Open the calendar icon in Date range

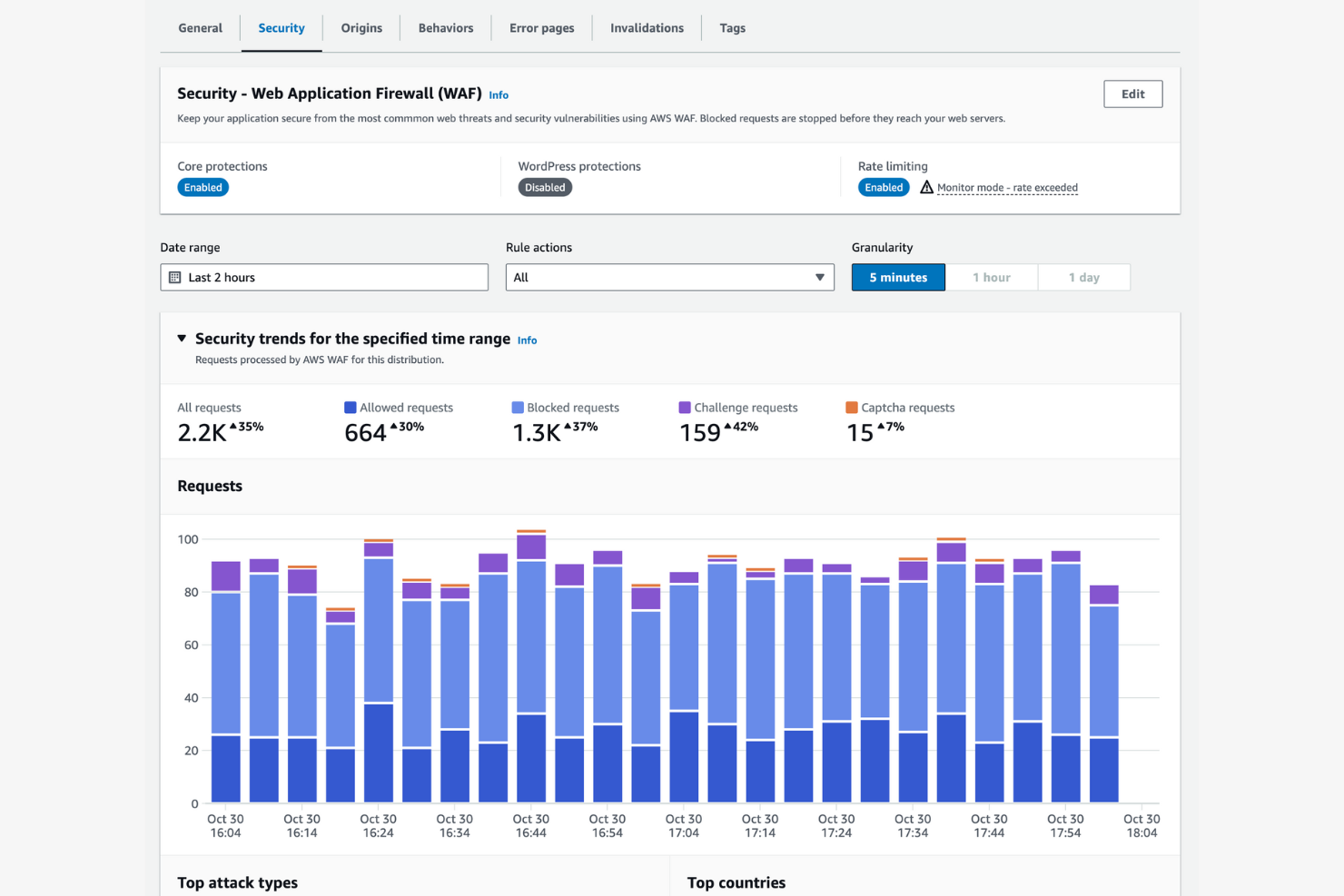point(174,277)
